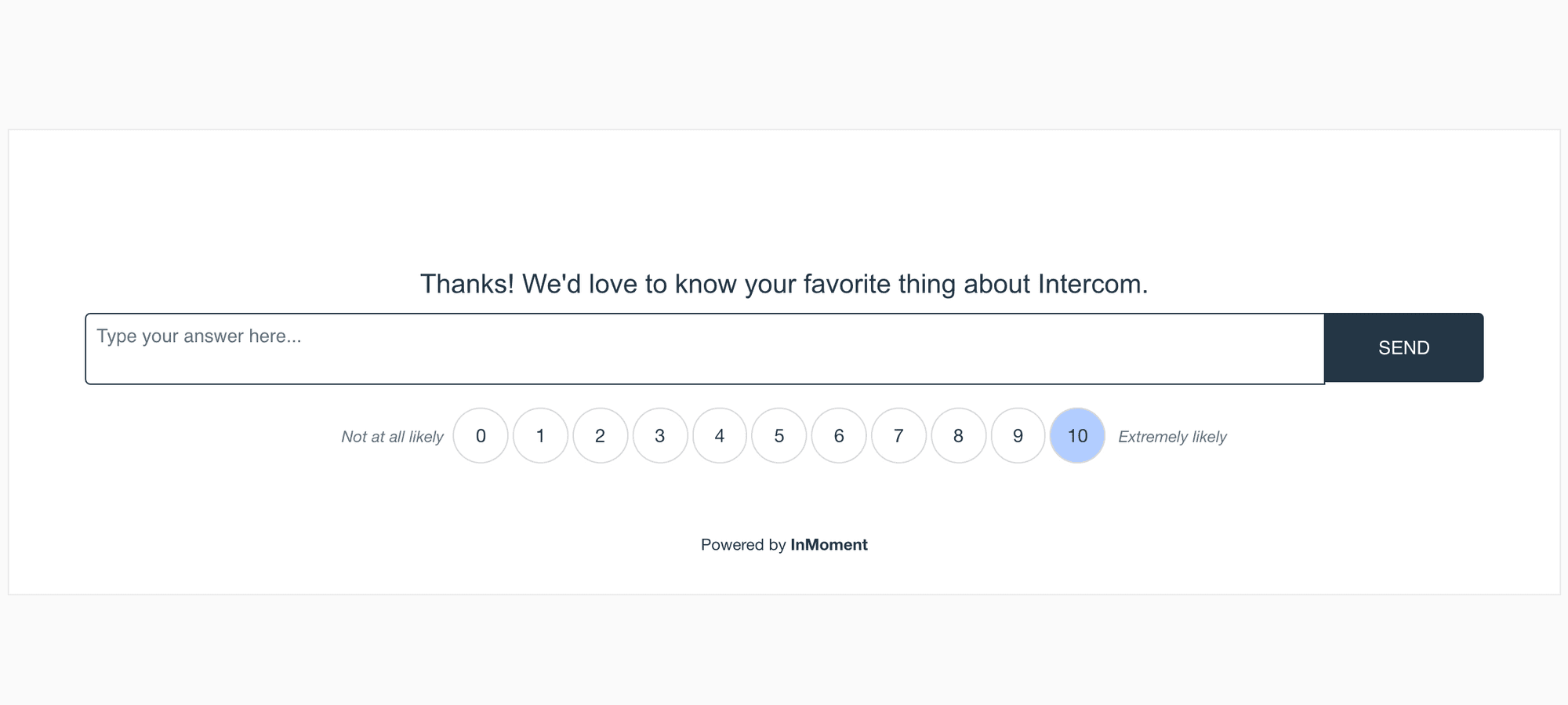
Task: Open the InMoment link
Action: [x=829, y=544]
